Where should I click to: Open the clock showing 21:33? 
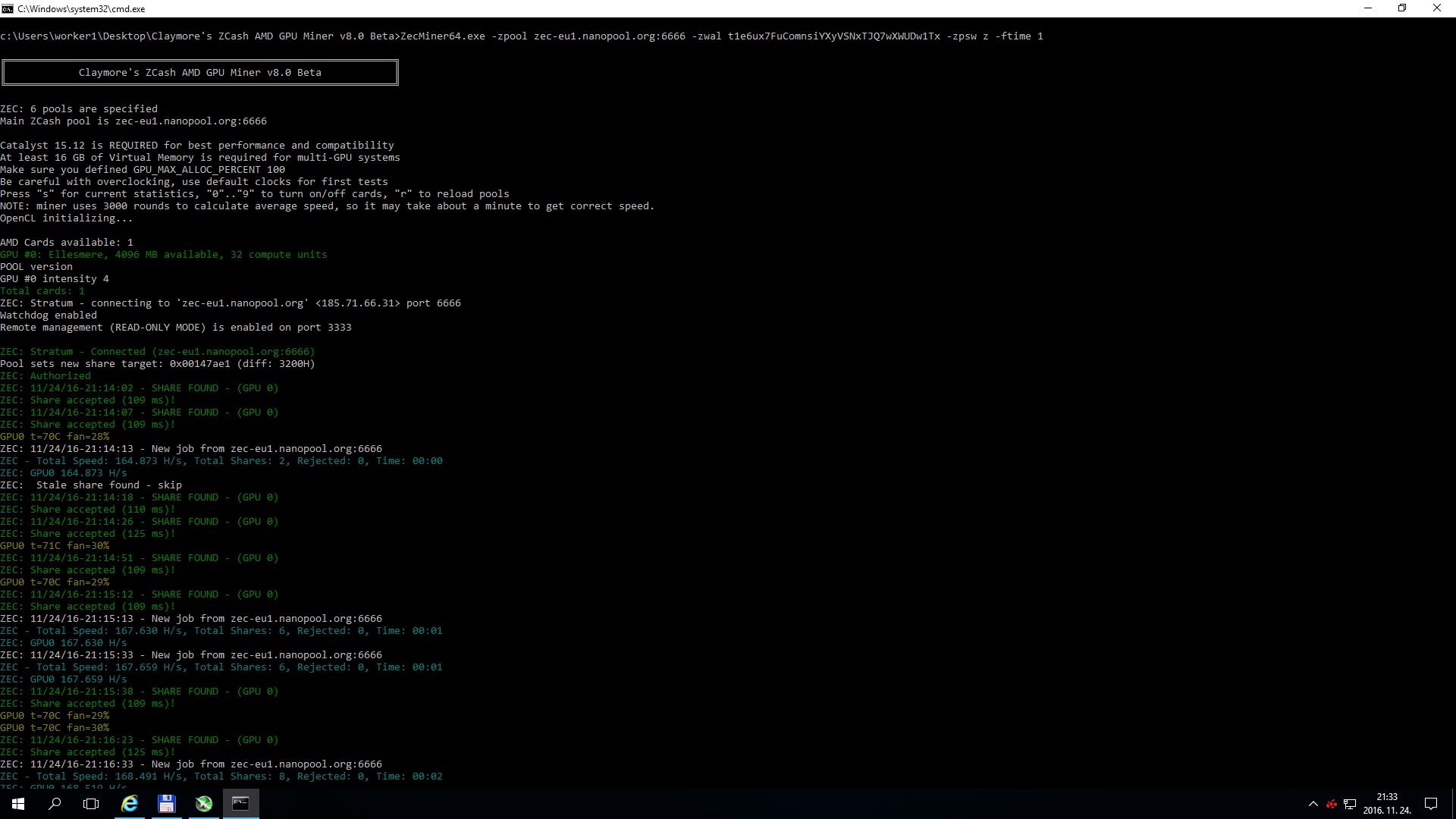click(x=1387, y=804)
